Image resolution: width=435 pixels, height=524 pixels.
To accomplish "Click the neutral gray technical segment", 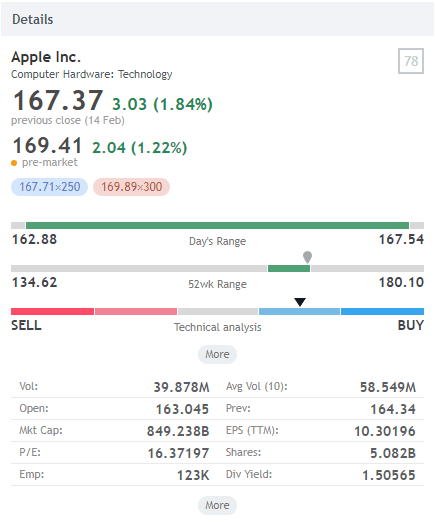I will point(218,311).
